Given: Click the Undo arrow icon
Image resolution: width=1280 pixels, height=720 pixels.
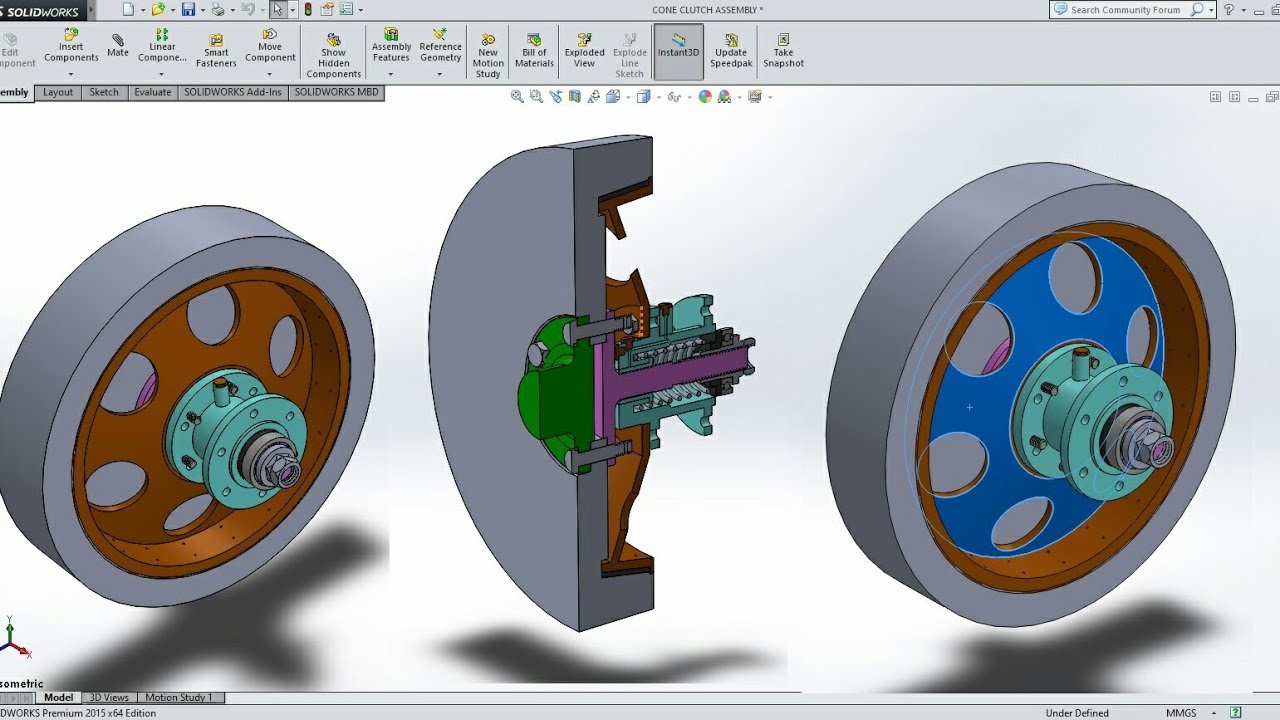Looking at the screenshot, I should click(248, 9).
